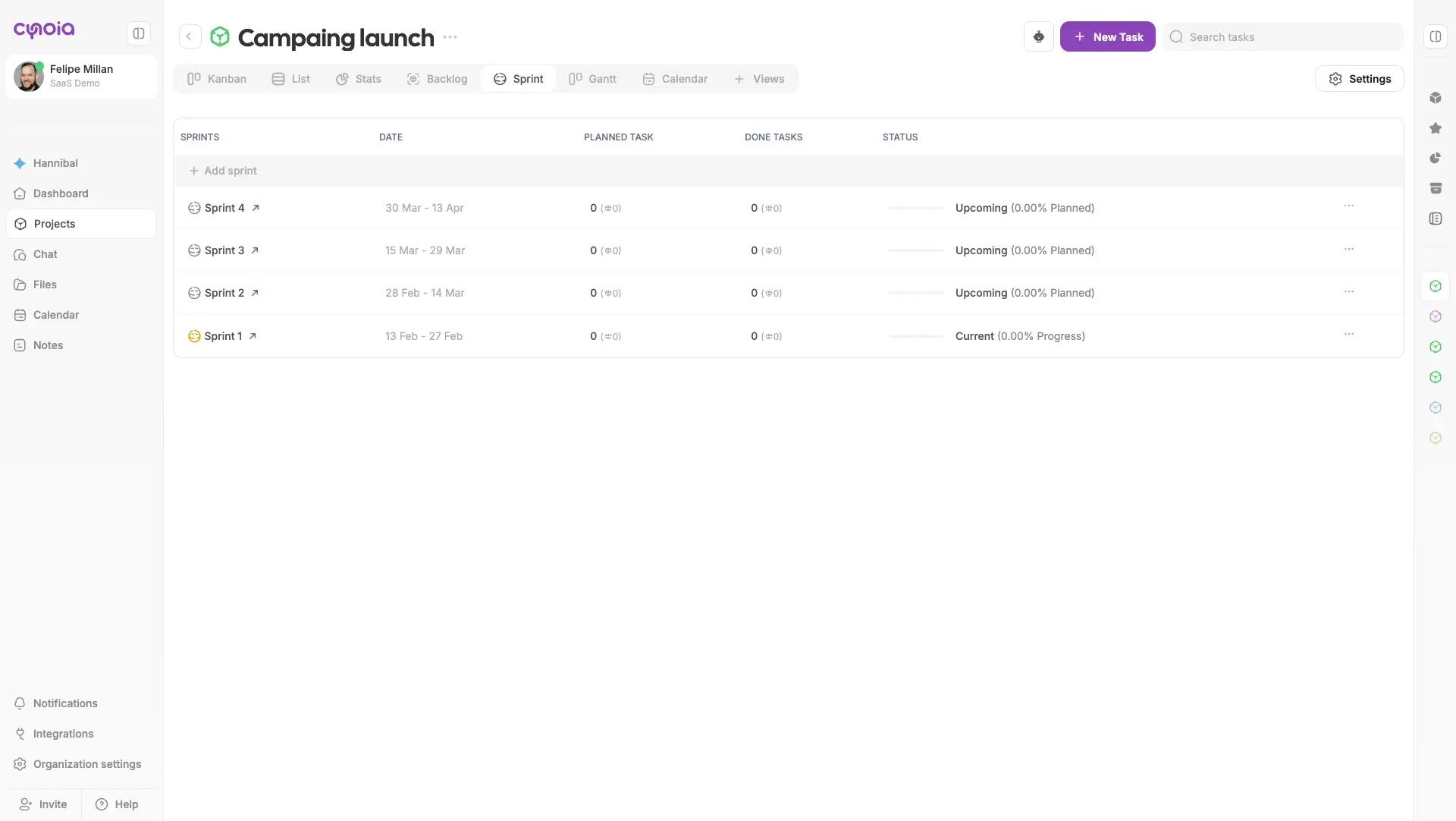
Task: Switch to the Kanban tab
Action: tap(217, 79)
